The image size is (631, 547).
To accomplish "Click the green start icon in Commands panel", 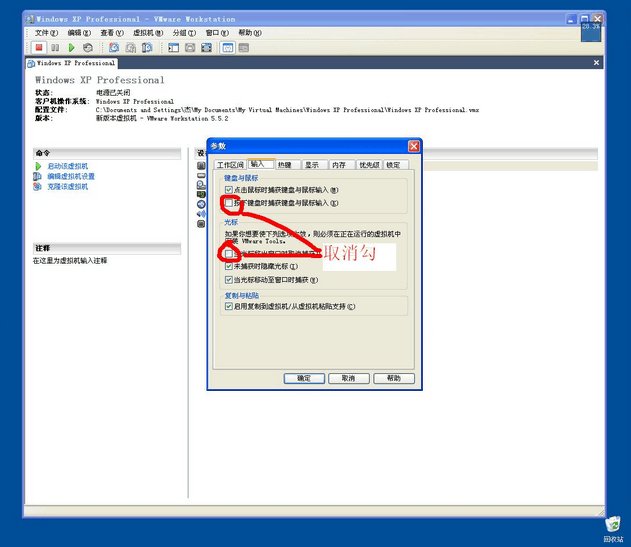I will pyautogui.click(x=39, y=166).
